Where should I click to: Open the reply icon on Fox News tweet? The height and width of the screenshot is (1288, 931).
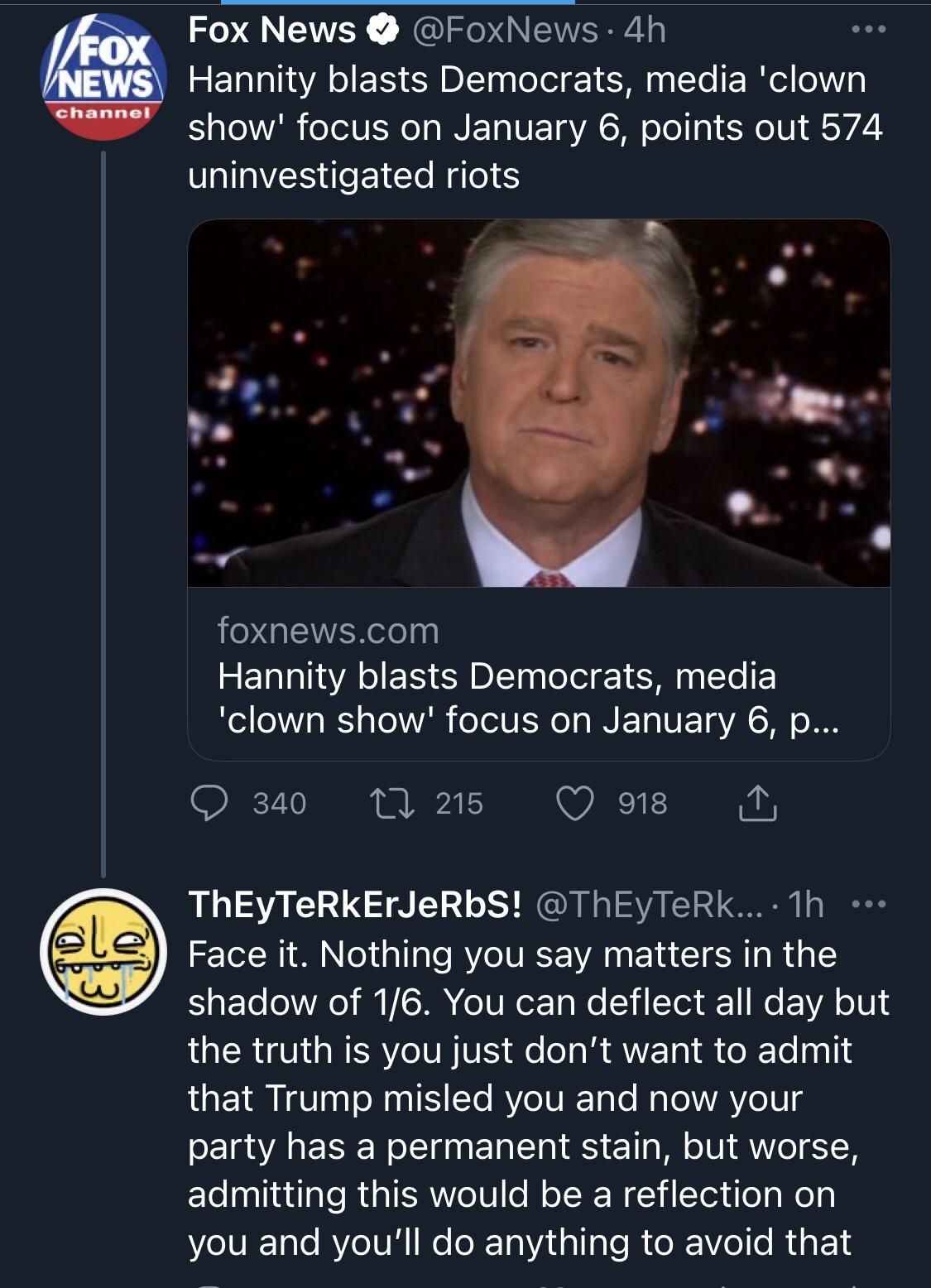pos(209,803)
